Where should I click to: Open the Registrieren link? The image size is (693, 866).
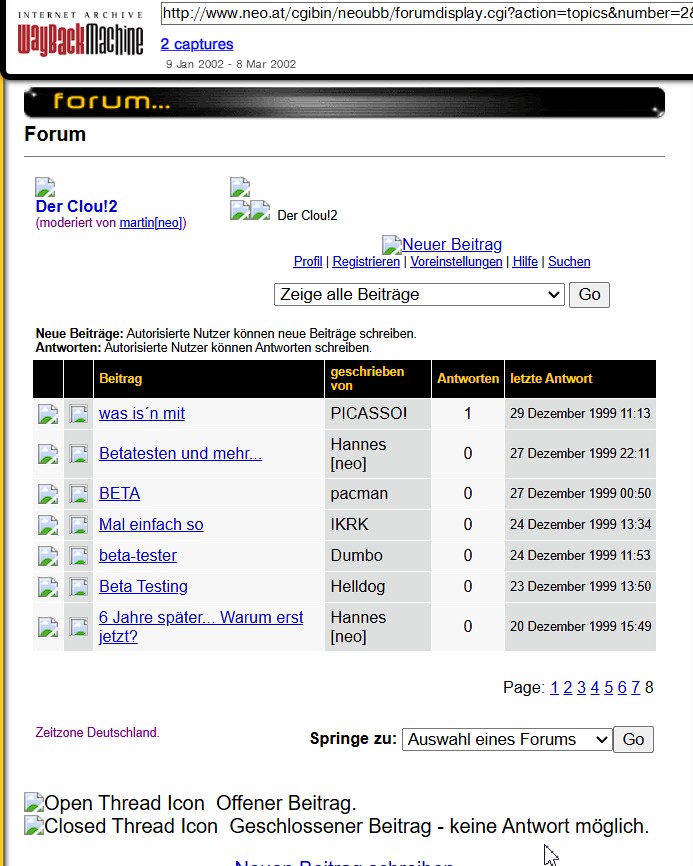click(366, 261)
